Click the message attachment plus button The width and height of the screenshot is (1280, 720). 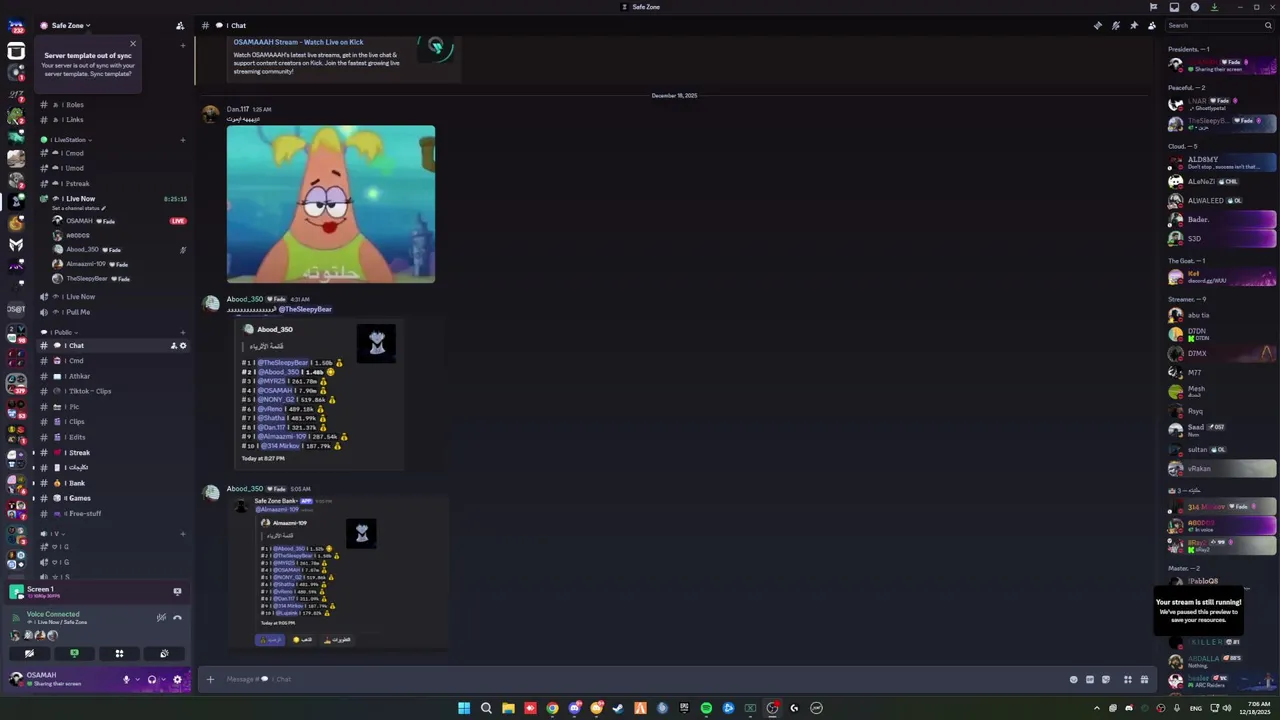click(x=210, y=679)
